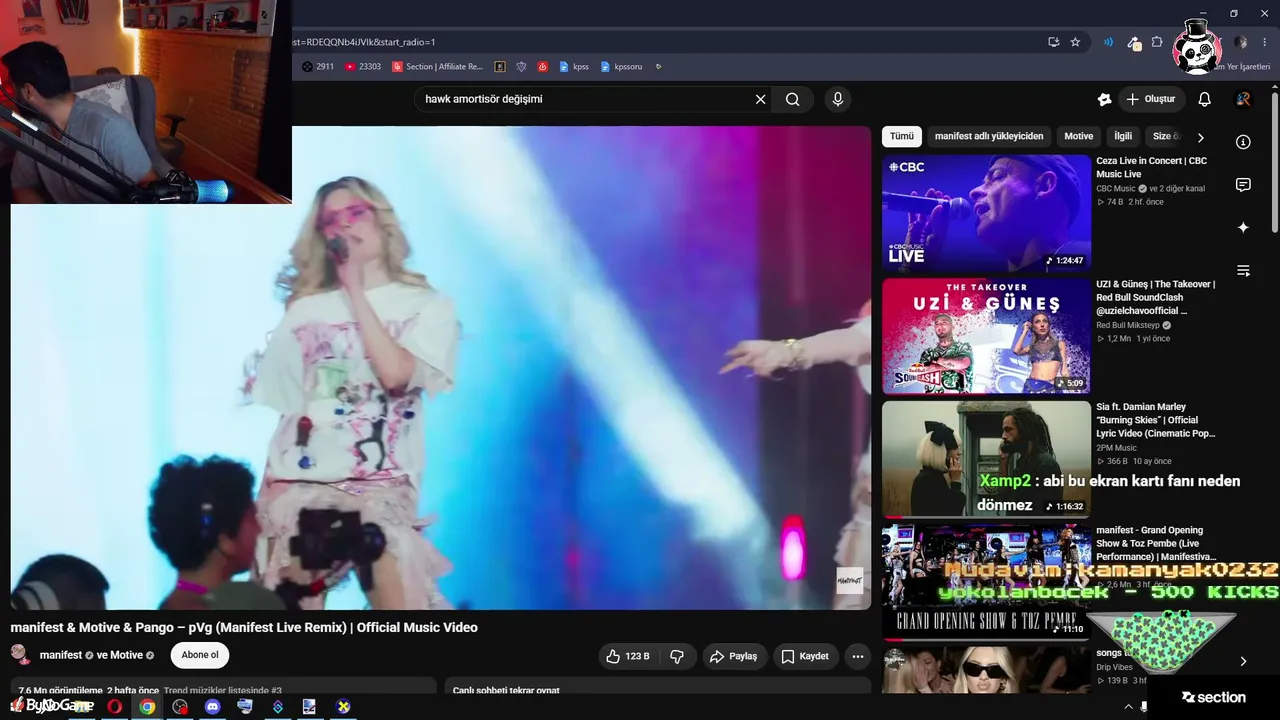
Task: Open Opera browser from the taskbar
Action: (x=115, y=707)
